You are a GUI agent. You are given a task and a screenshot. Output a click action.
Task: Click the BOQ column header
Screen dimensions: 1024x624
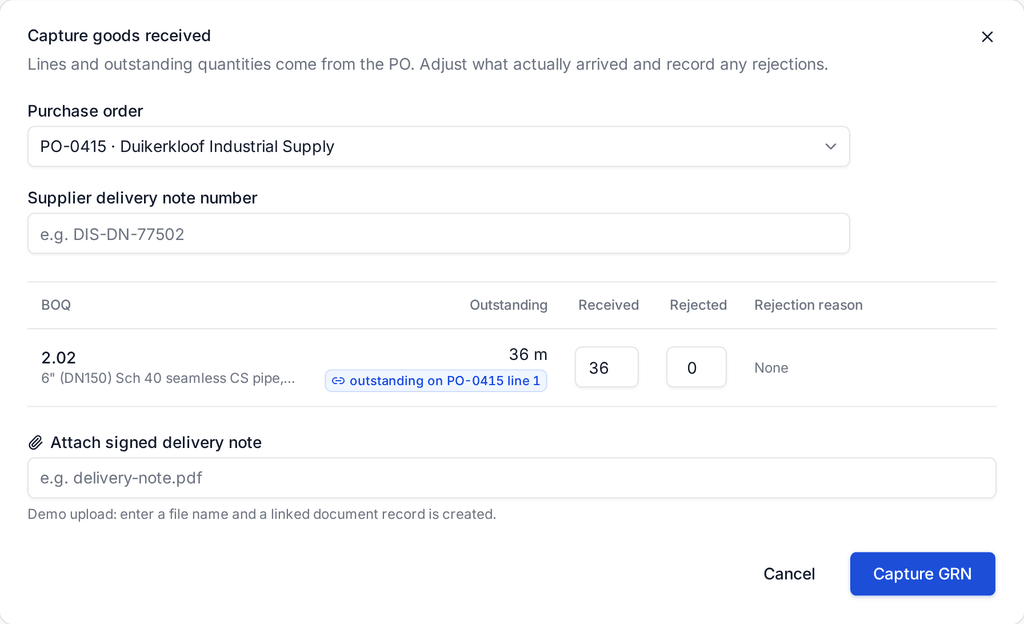pos(56,305)
